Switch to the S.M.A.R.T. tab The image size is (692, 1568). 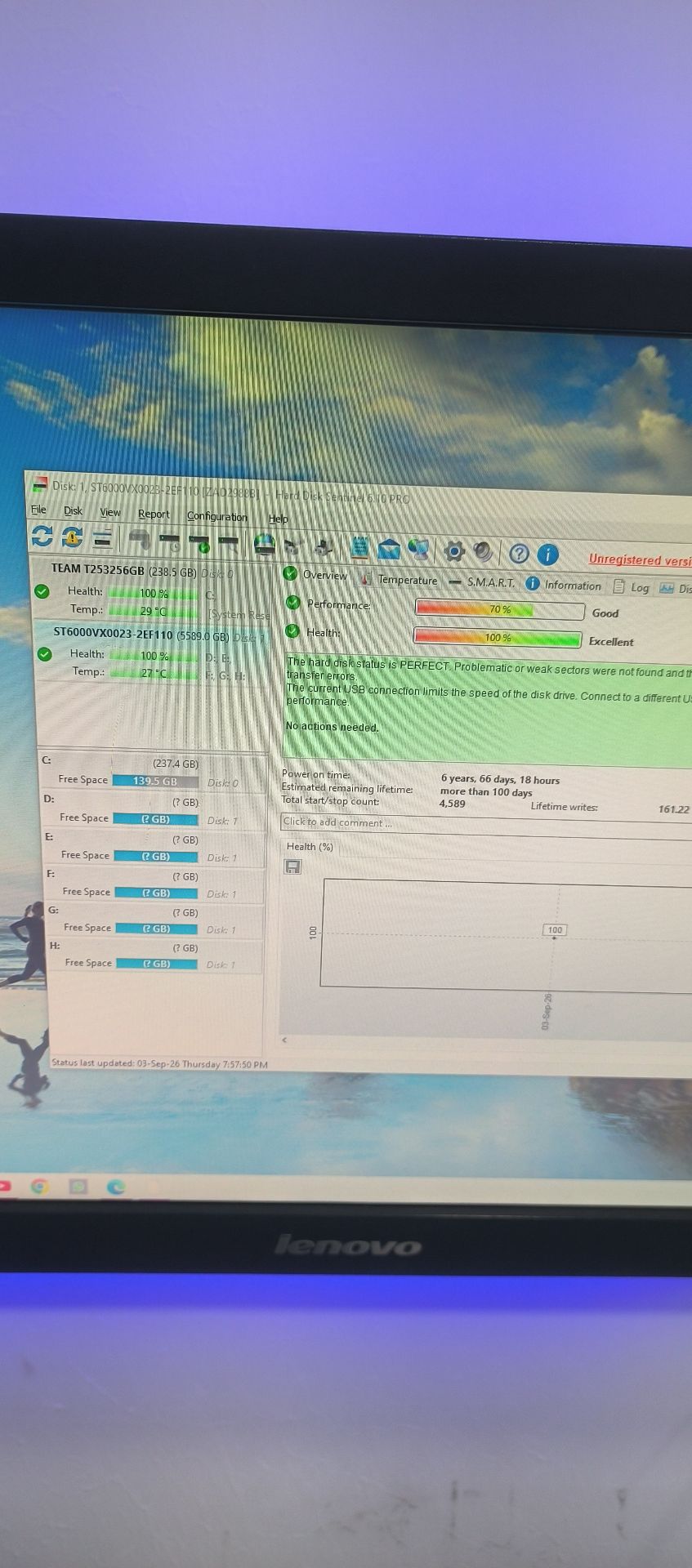(482, 582)
